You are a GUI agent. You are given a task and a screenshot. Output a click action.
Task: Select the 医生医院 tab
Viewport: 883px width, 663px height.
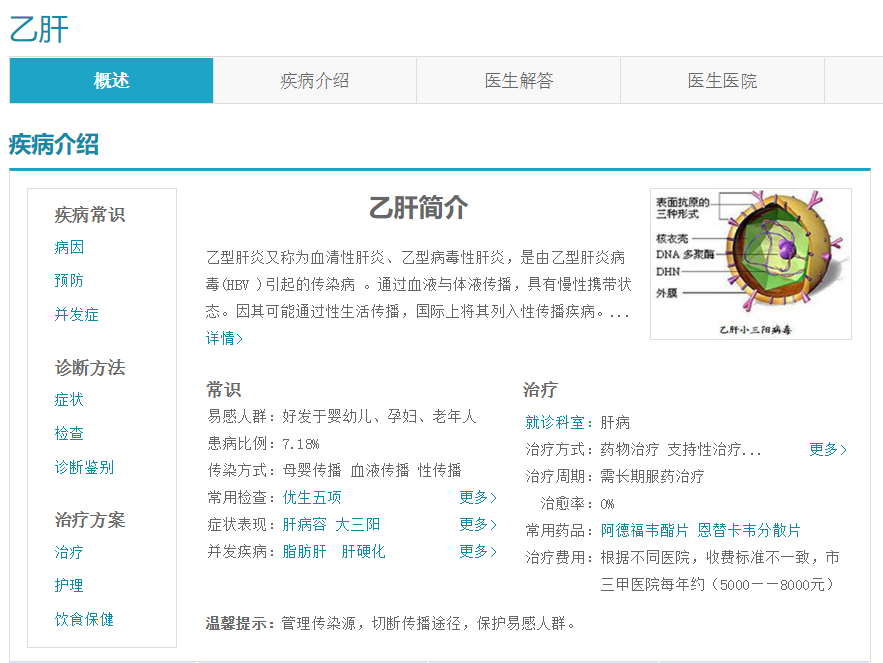click(x=722, y=81)
